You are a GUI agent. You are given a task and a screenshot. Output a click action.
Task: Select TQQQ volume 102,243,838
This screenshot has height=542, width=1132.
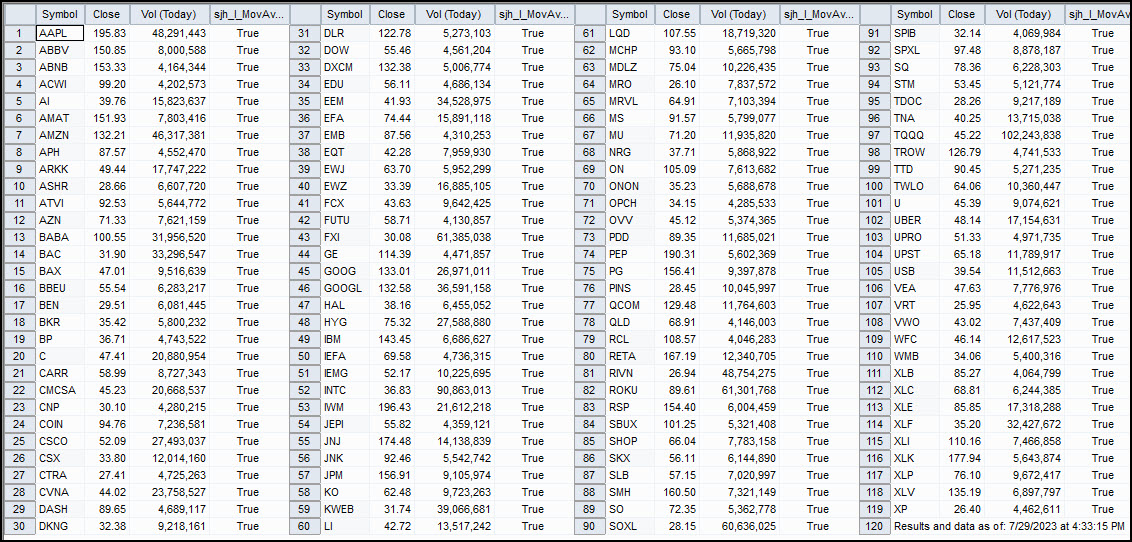coord(1025,135)
